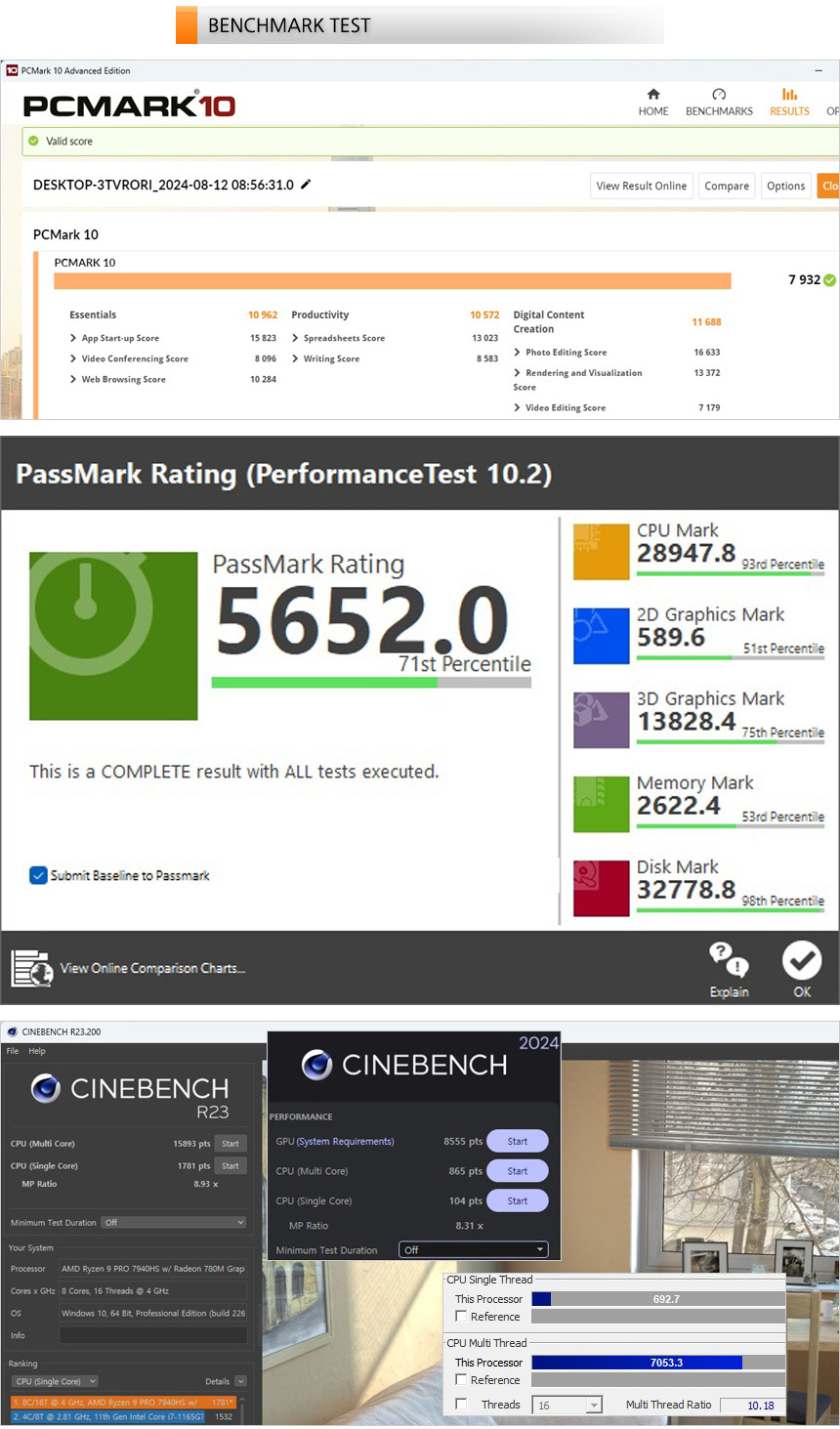Open the Ranking CPU (Single Core) dropdown
The height and width of the screenshot is (1429, 840).
point(55,1381)
